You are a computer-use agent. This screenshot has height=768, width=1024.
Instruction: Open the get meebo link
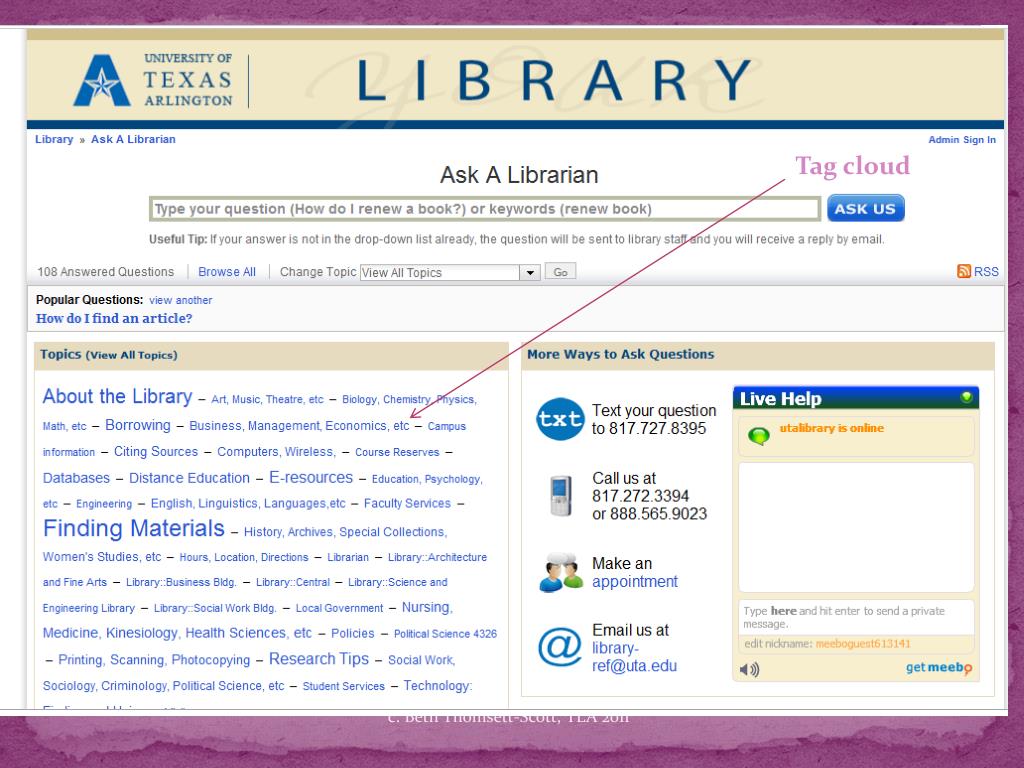pos(938,667)
